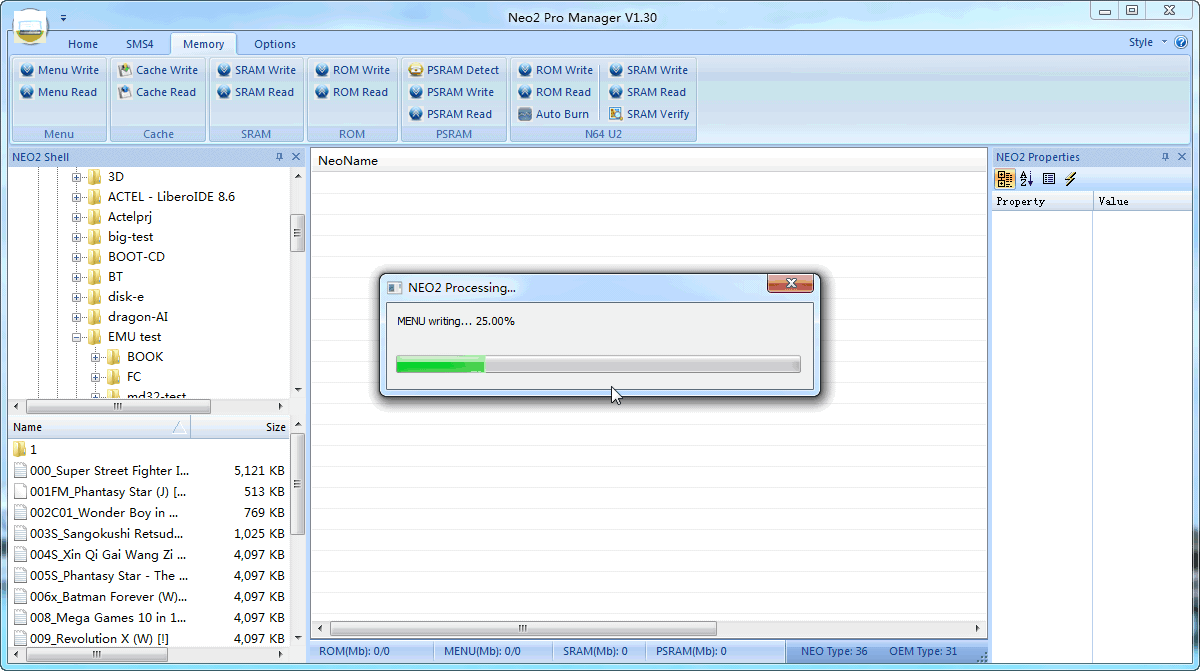This screenshot has width=1200, height=671.
Task: Switch to the SMS4 ribbon tab
Action: [140, 44]
